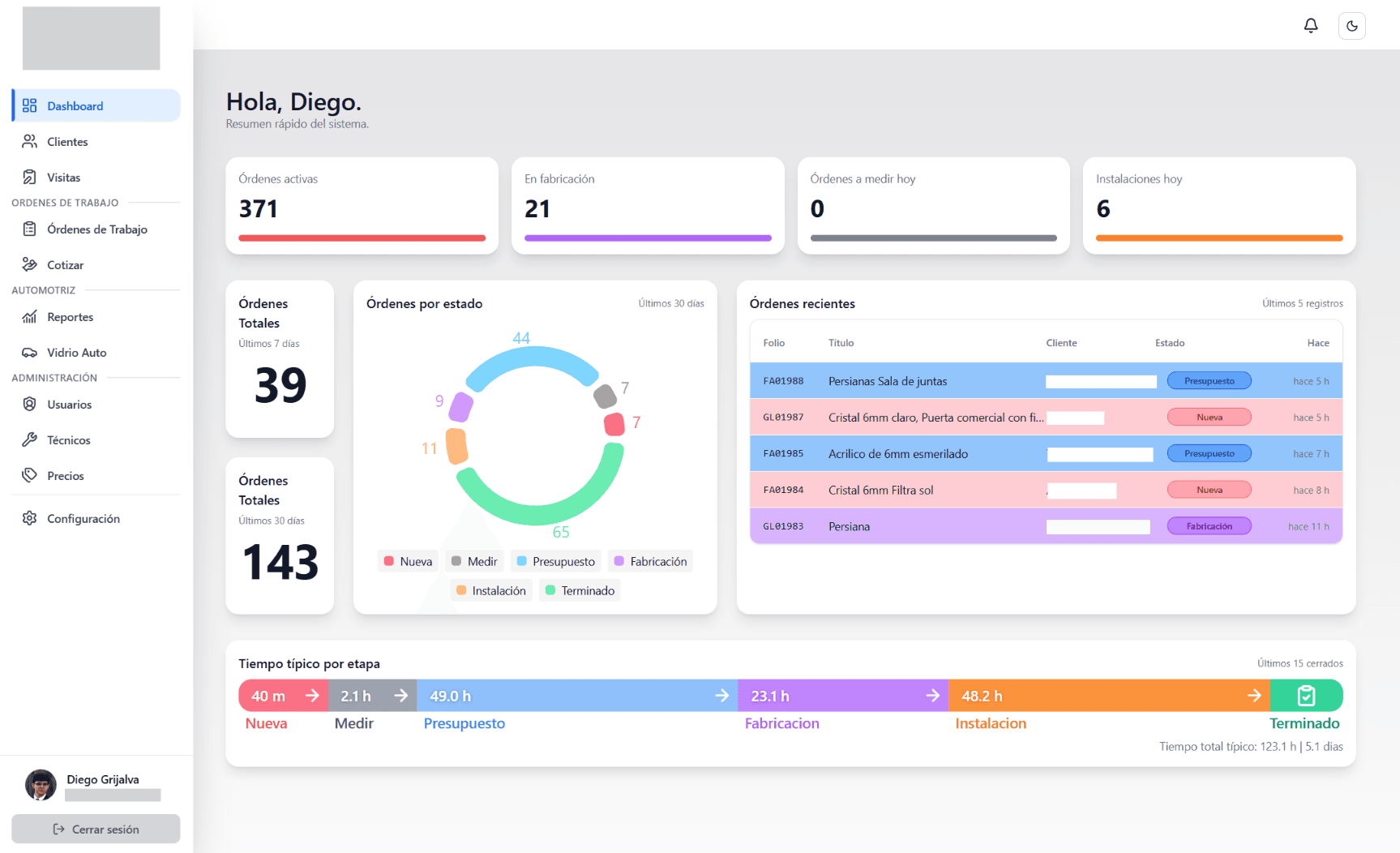
Task: Open the Órdenes activas 371 card
Action: pos(362,206)
